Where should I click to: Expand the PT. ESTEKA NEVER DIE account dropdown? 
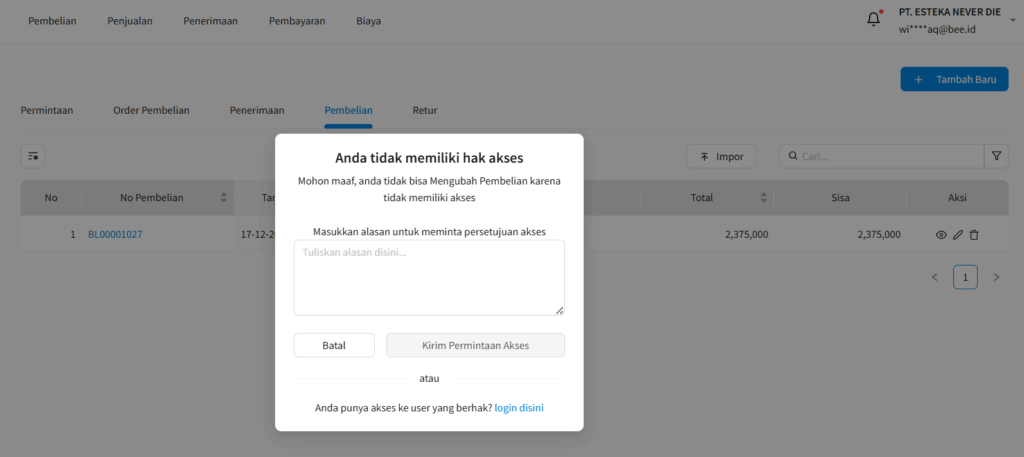click(x=1014, y=20)
